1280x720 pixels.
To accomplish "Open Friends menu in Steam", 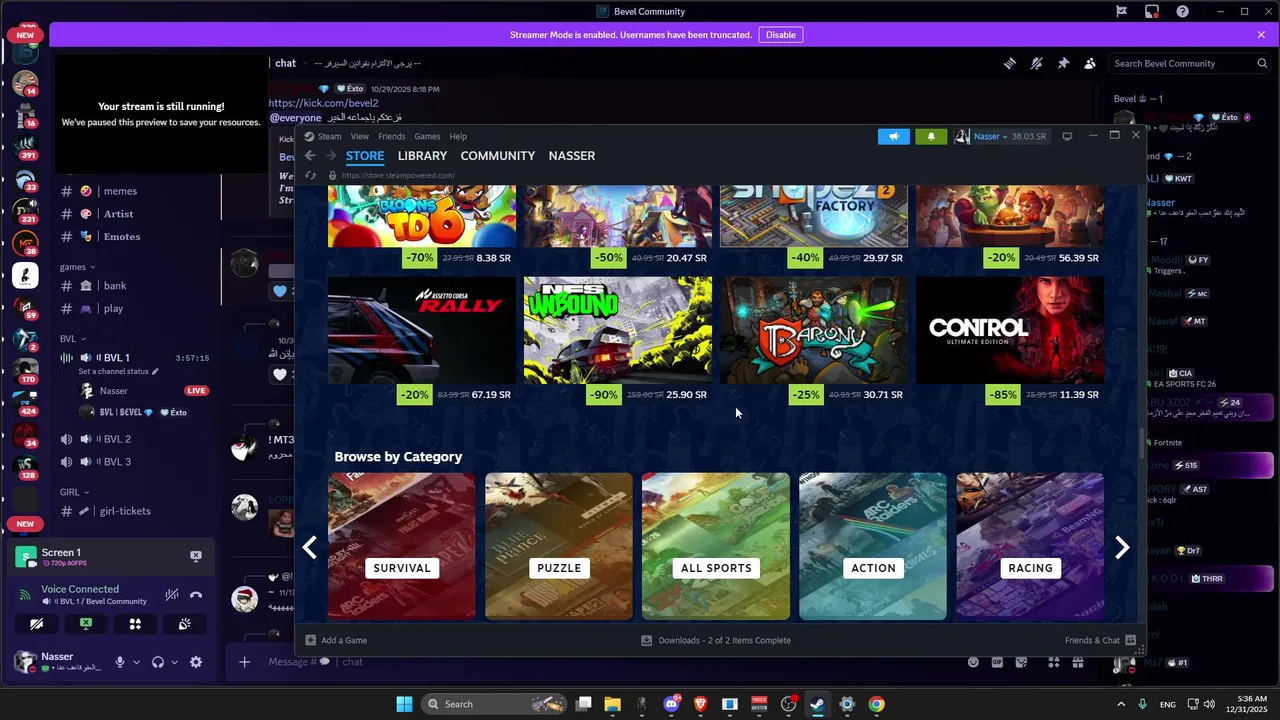I will [391, 136].
